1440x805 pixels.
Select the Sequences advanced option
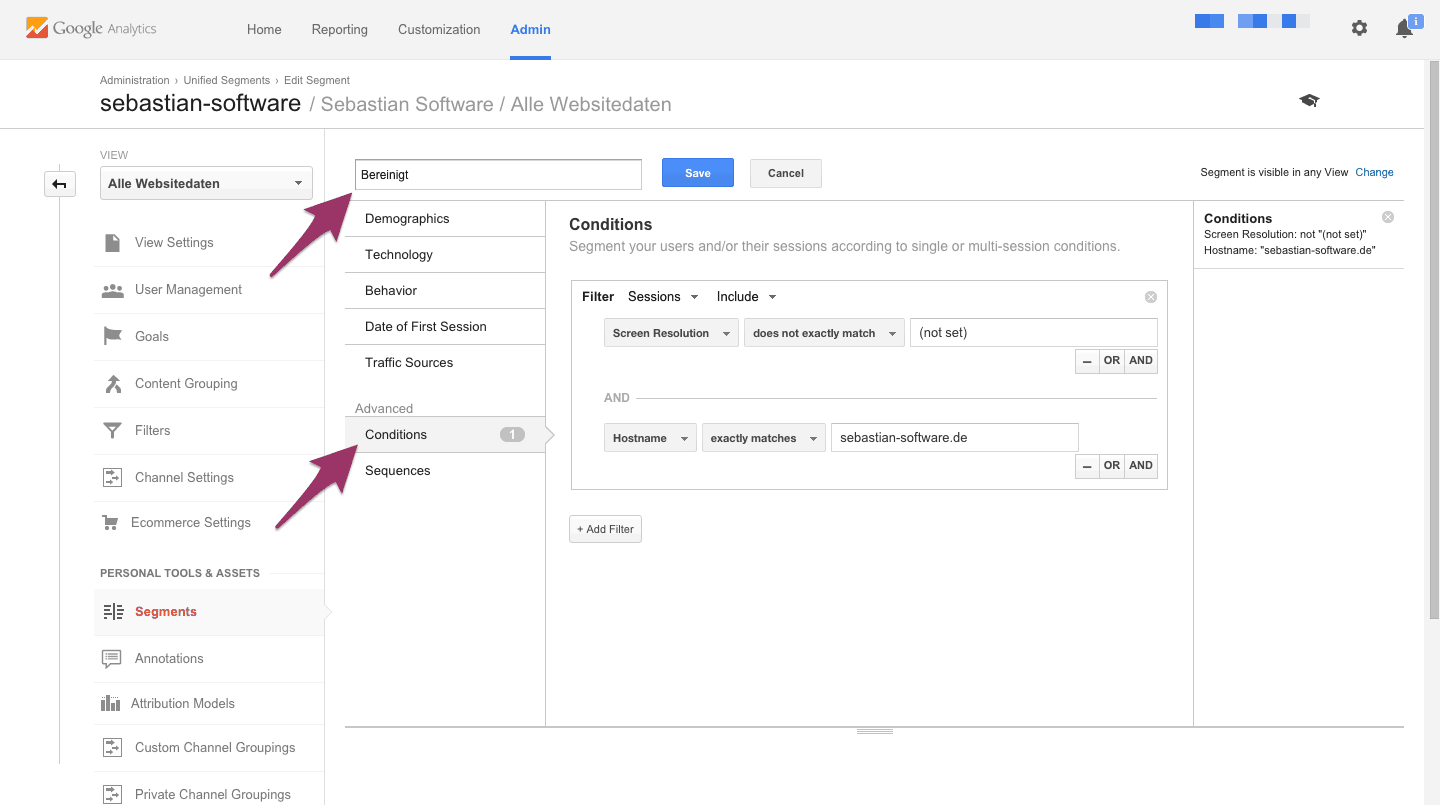445,471
